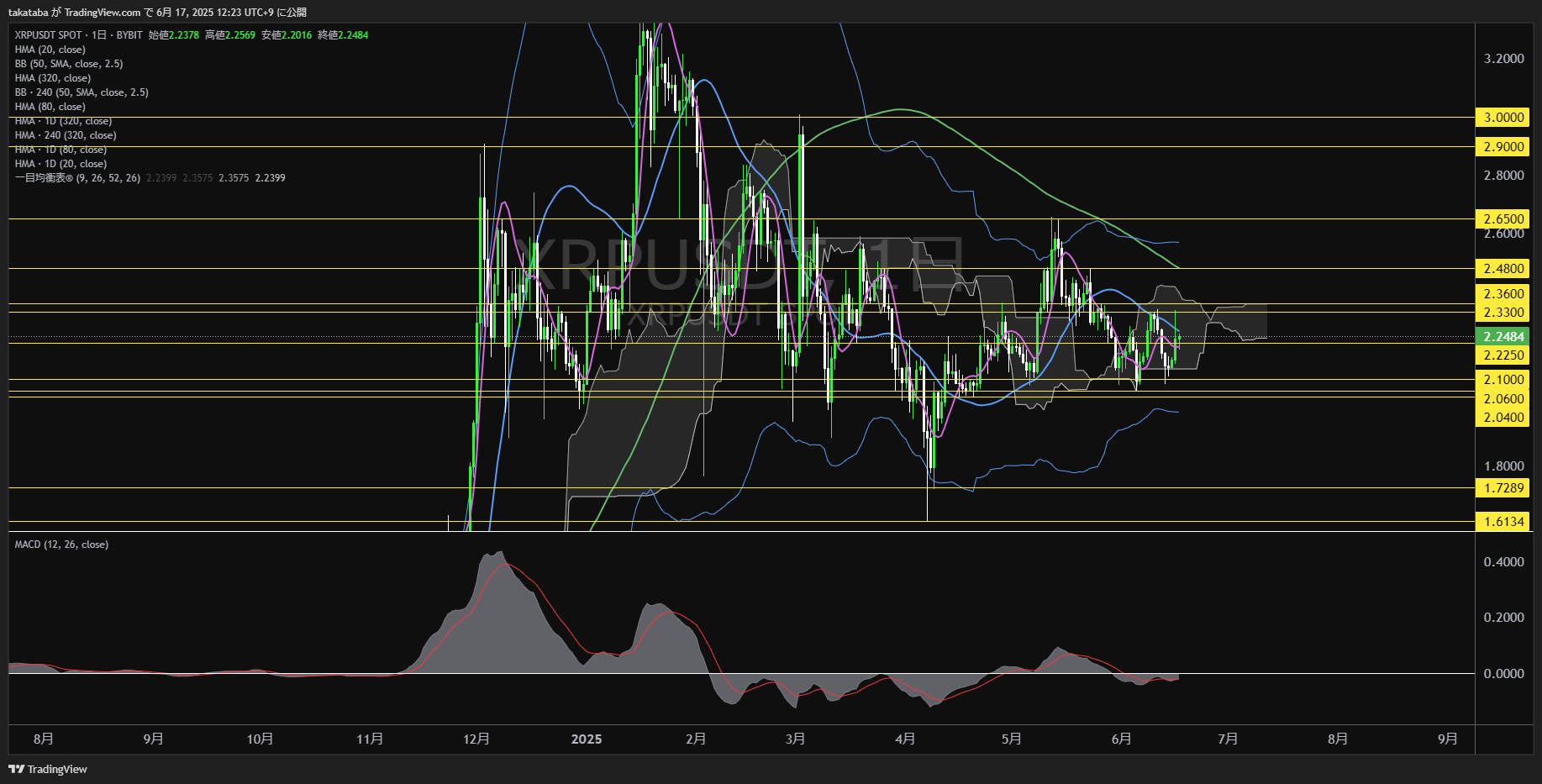Click the 2.8000 price axis tick

1503,176
